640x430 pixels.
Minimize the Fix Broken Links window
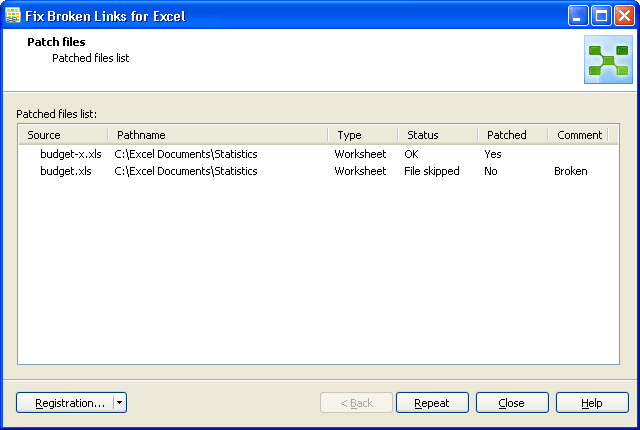(x=578, y=16)
